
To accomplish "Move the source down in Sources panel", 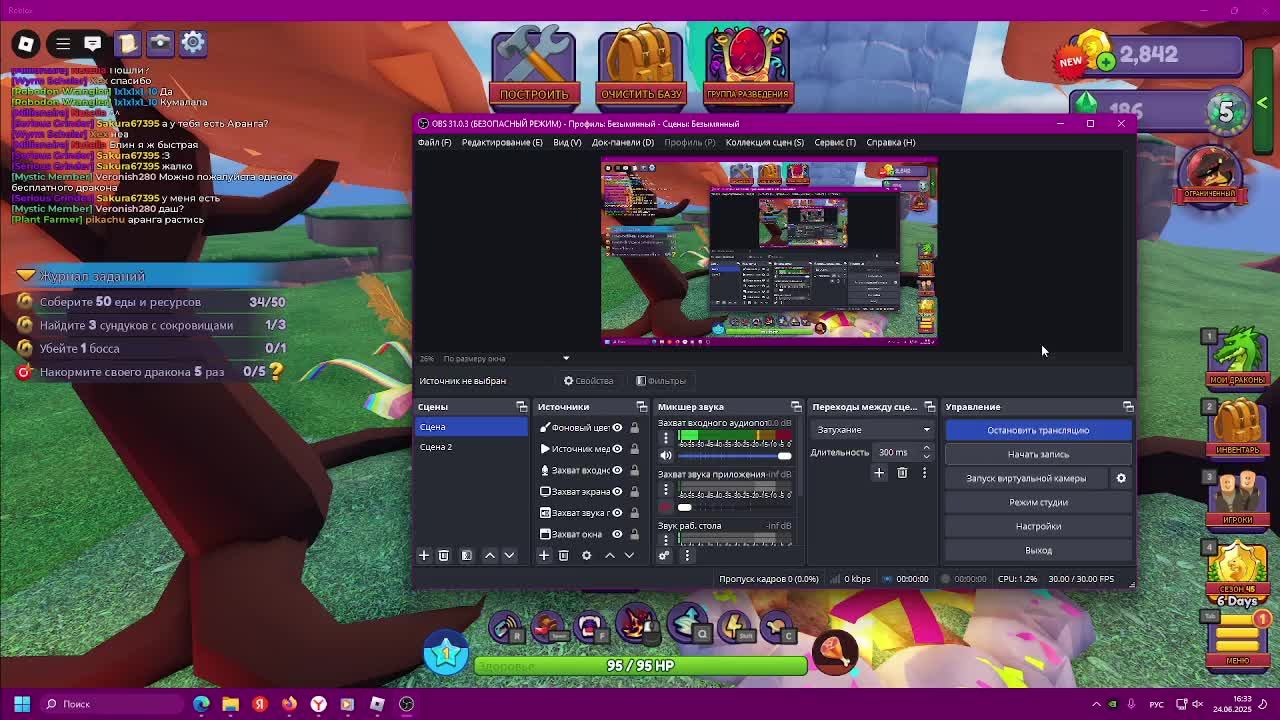I will point(629,555).
